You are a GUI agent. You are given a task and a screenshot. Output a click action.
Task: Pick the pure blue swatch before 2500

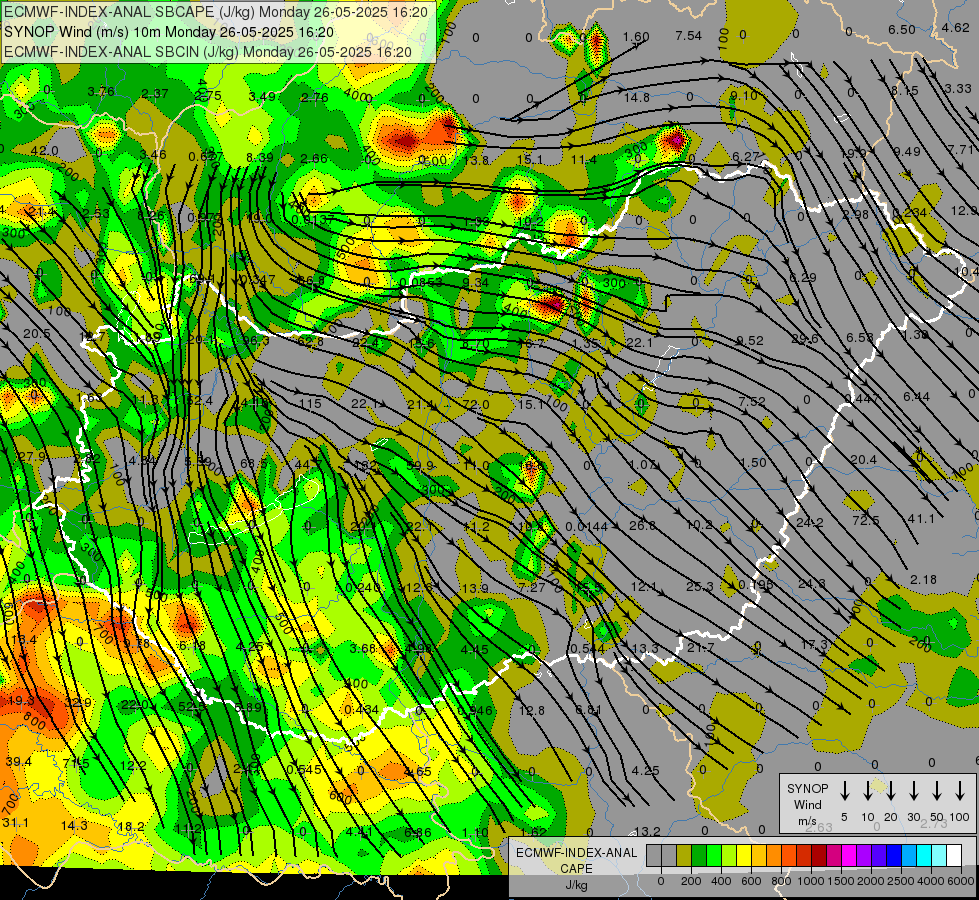[893, 855]
